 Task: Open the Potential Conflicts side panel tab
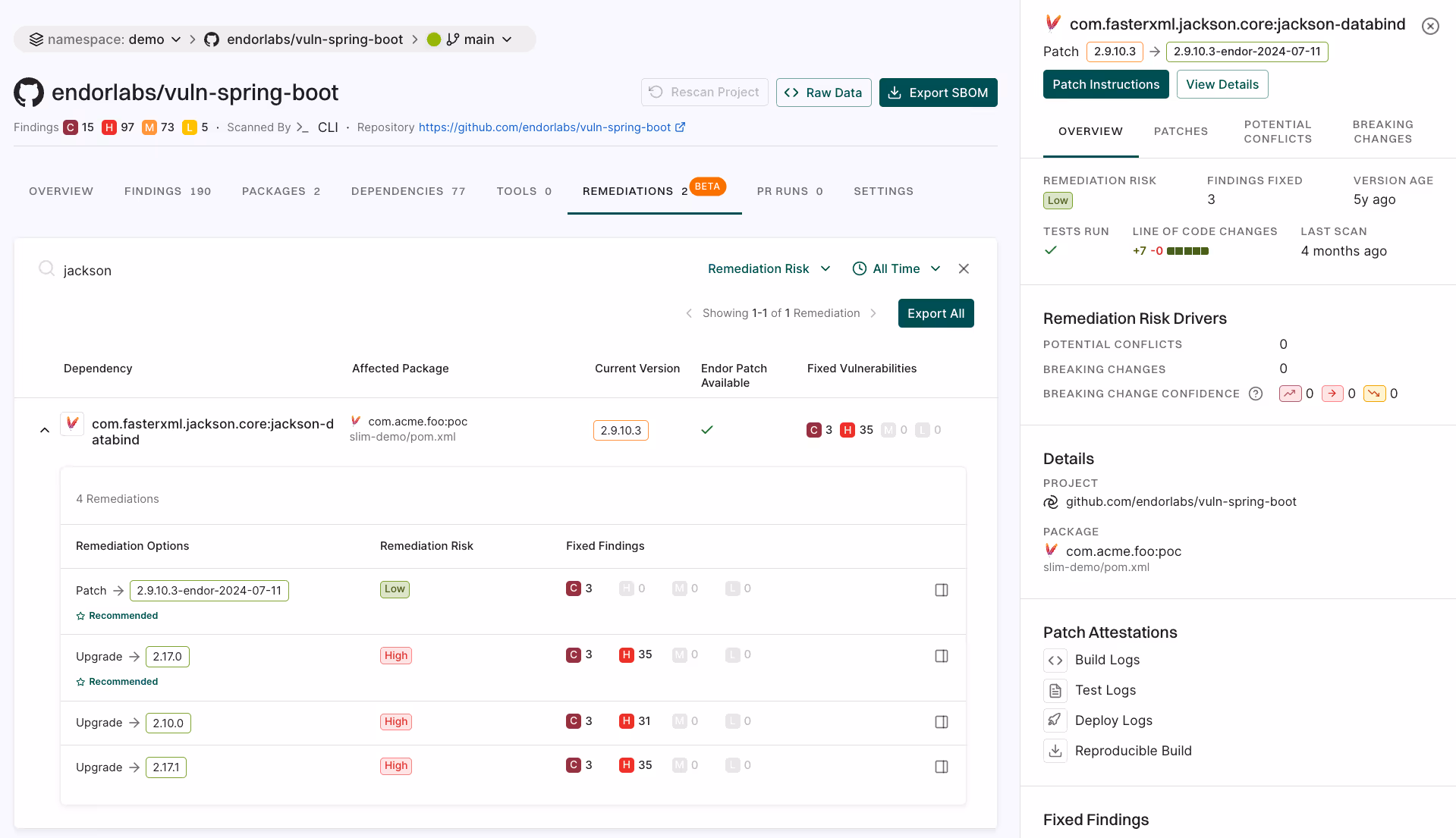1278,131
